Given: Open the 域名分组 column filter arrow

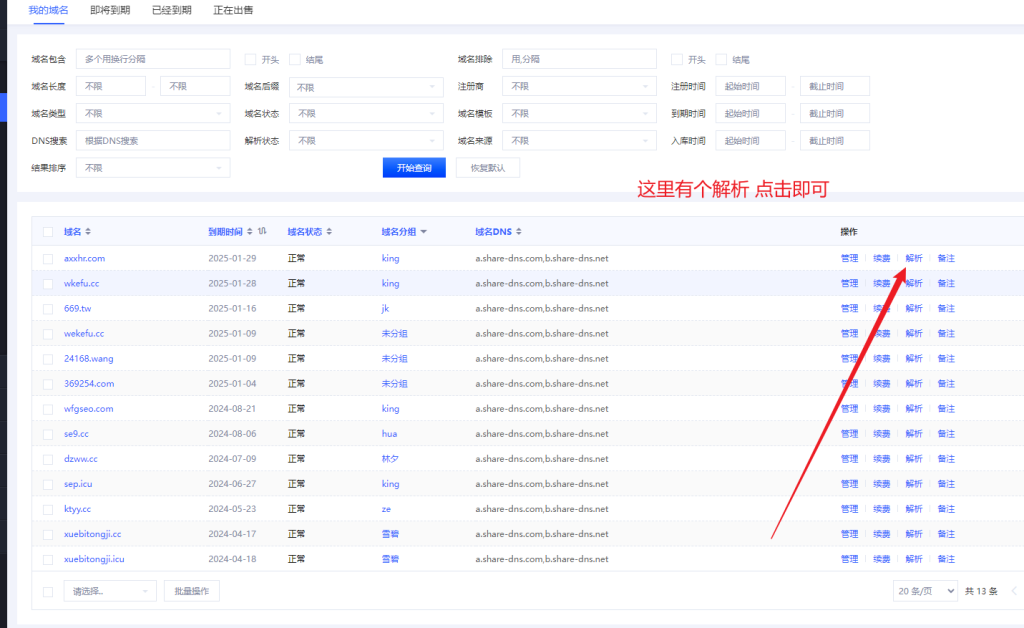Looking at the screenshot, I should click(x=423, y=232).
